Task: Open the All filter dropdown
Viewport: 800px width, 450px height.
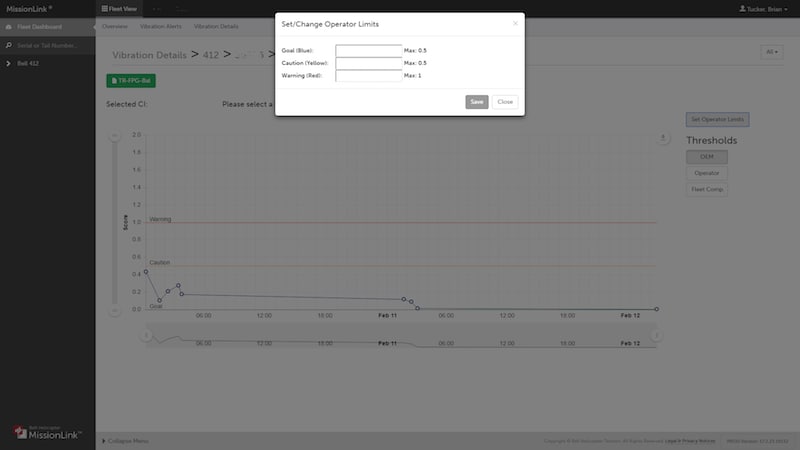Action: tap(771, 52)
